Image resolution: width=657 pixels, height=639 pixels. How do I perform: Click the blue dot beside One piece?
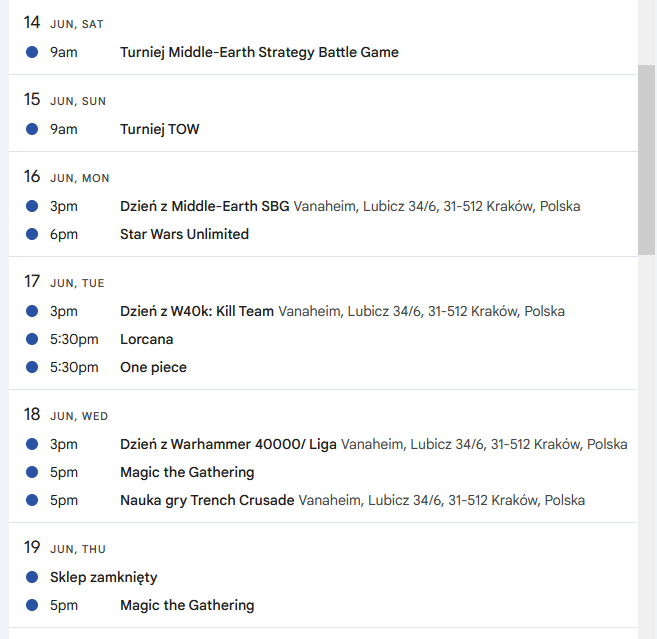32,367
